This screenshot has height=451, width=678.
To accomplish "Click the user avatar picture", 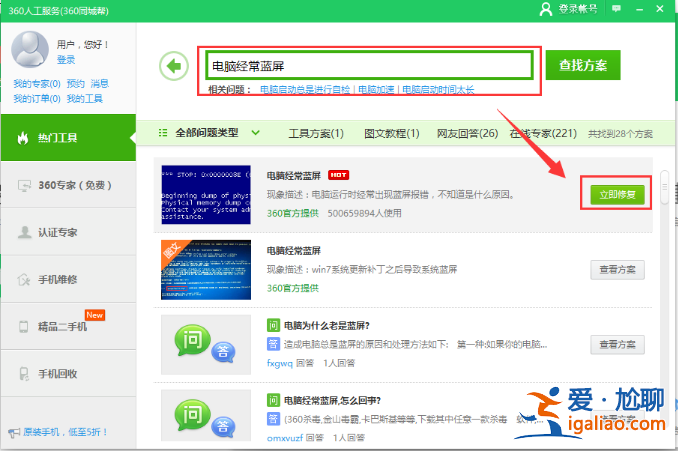I will point(30,49).
